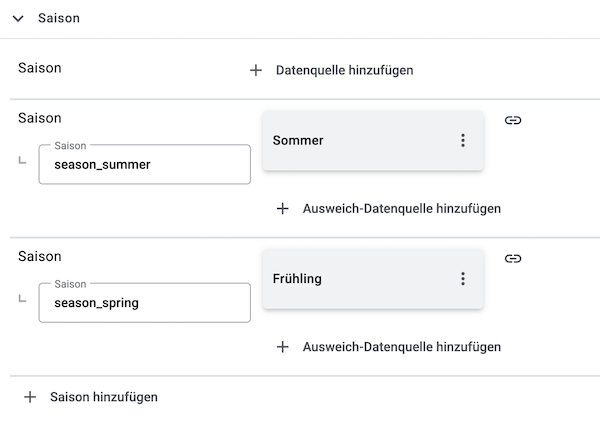Image resolution: width=600 pixels, height=425 pixels.
Task: Add fallback data source text below Sommer
Action: 401,209
